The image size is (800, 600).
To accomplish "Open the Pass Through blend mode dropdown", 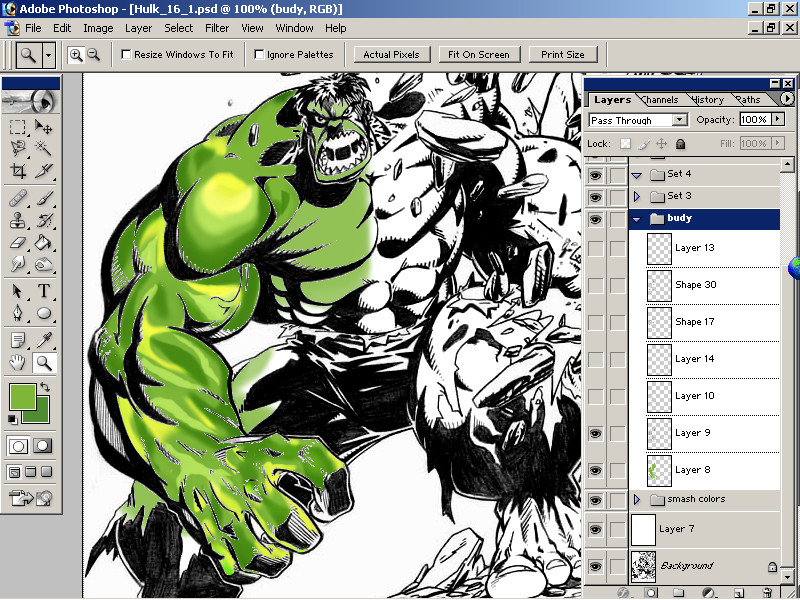I will (x=679, y=120).
